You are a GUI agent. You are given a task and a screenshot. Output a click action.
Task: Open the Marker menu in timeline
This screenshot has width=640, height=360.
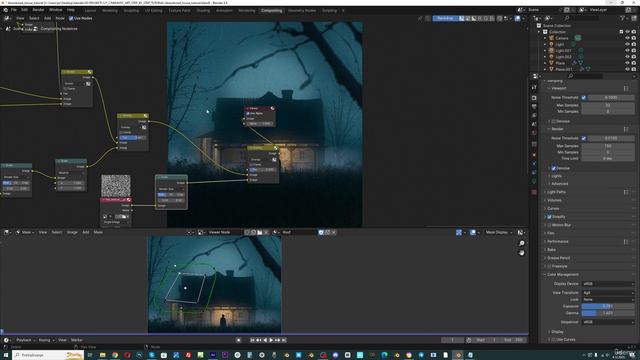click(x=77, y=340)
